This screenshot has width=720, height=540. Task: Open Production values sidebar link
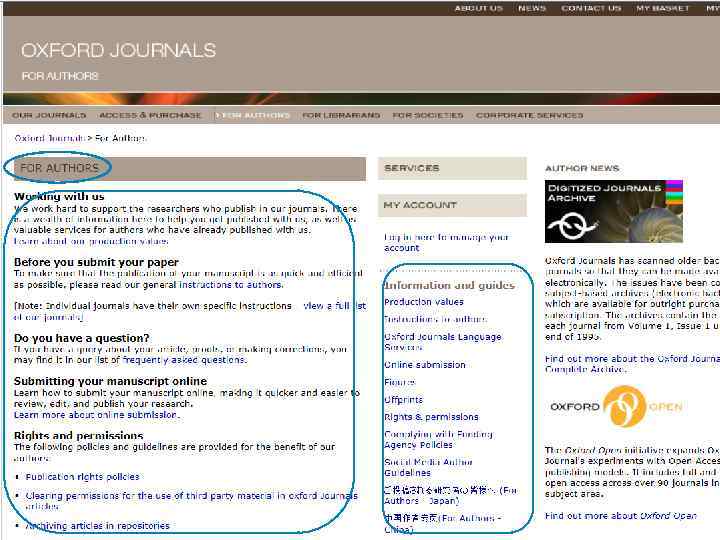click(424, 302)
